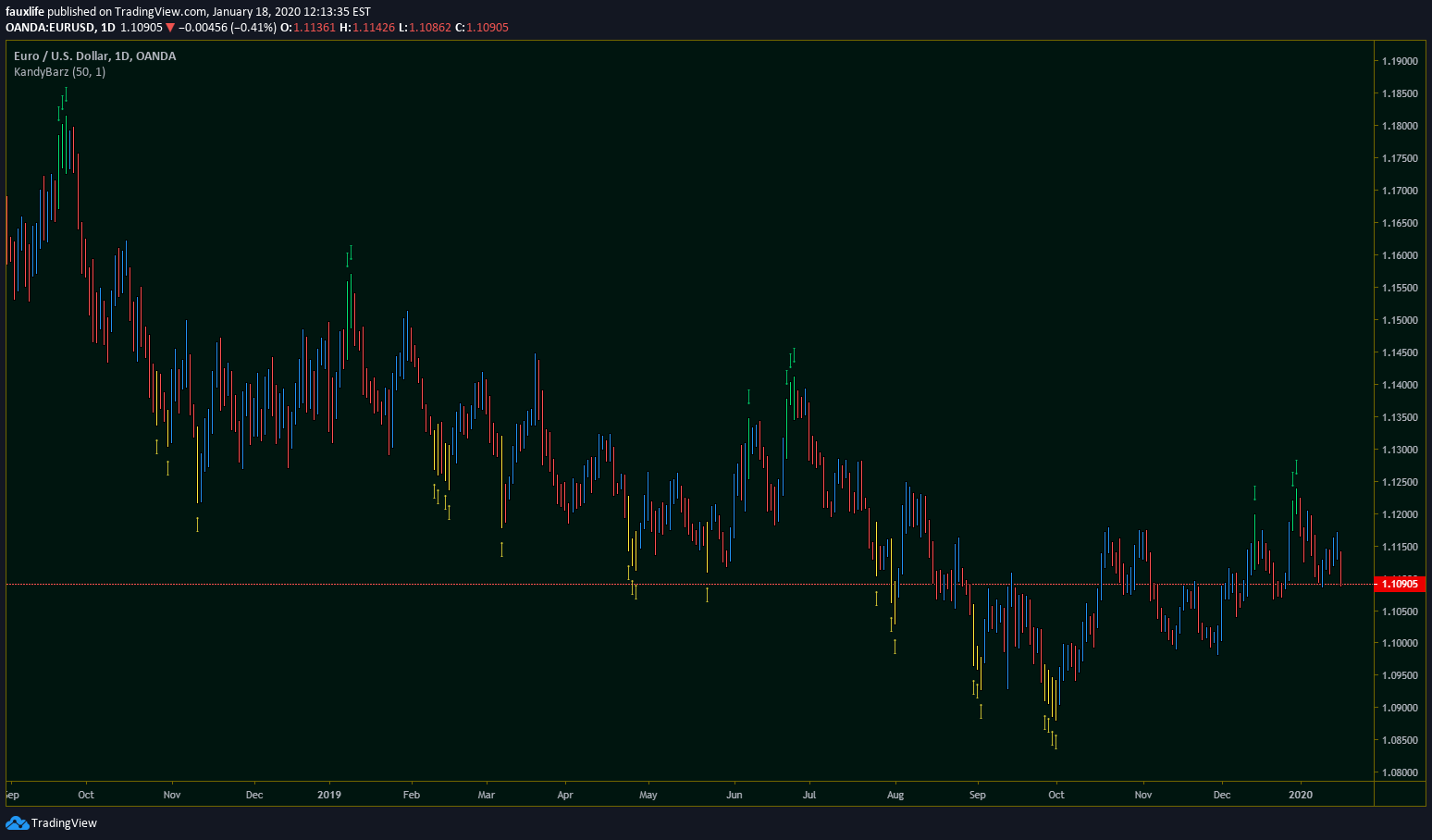Click the 1.13000 price axis label
The width and height of the screenshot is (1432, 840).
point(1400,450)
